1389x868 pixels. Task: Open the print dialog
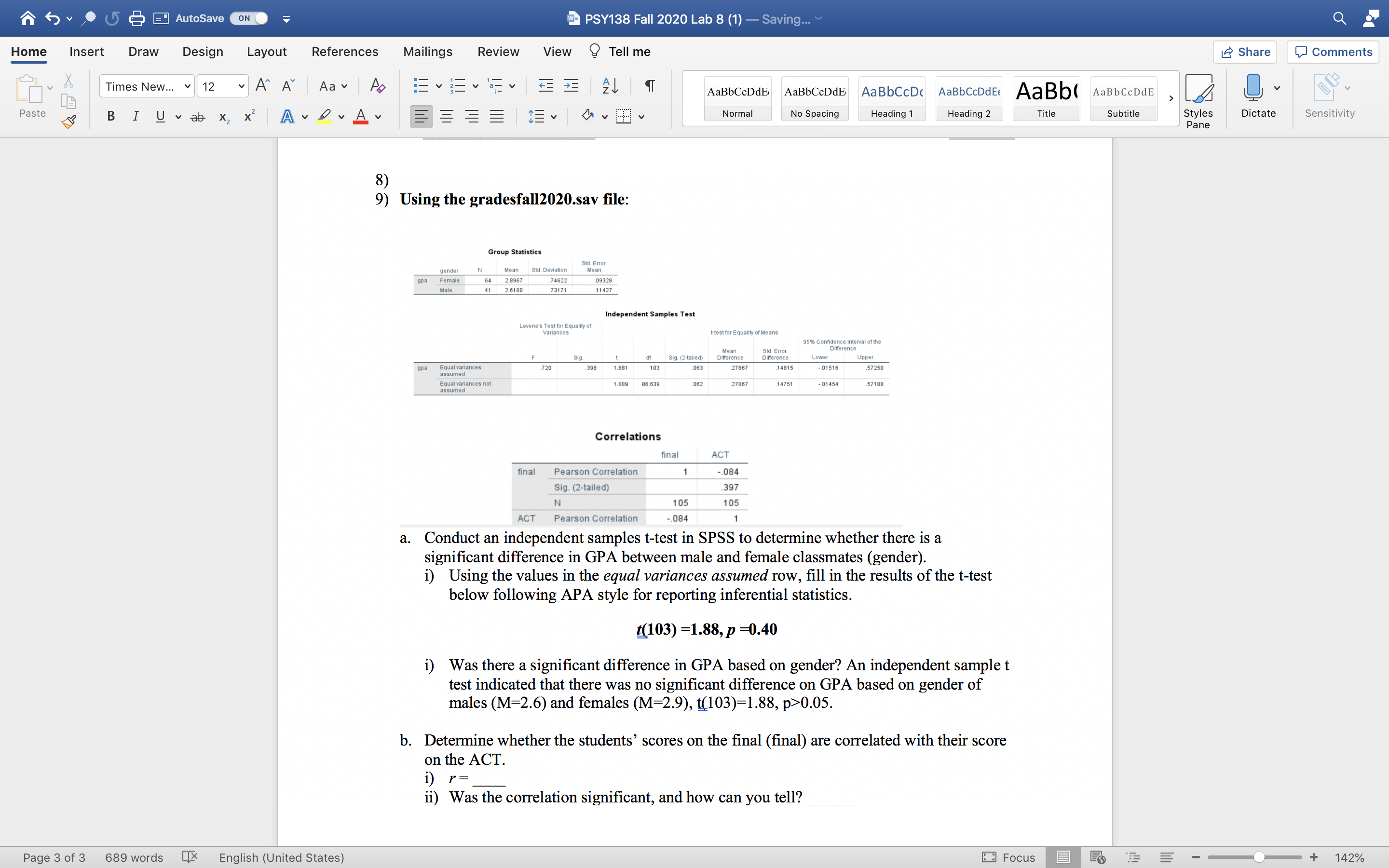[136, 18]
